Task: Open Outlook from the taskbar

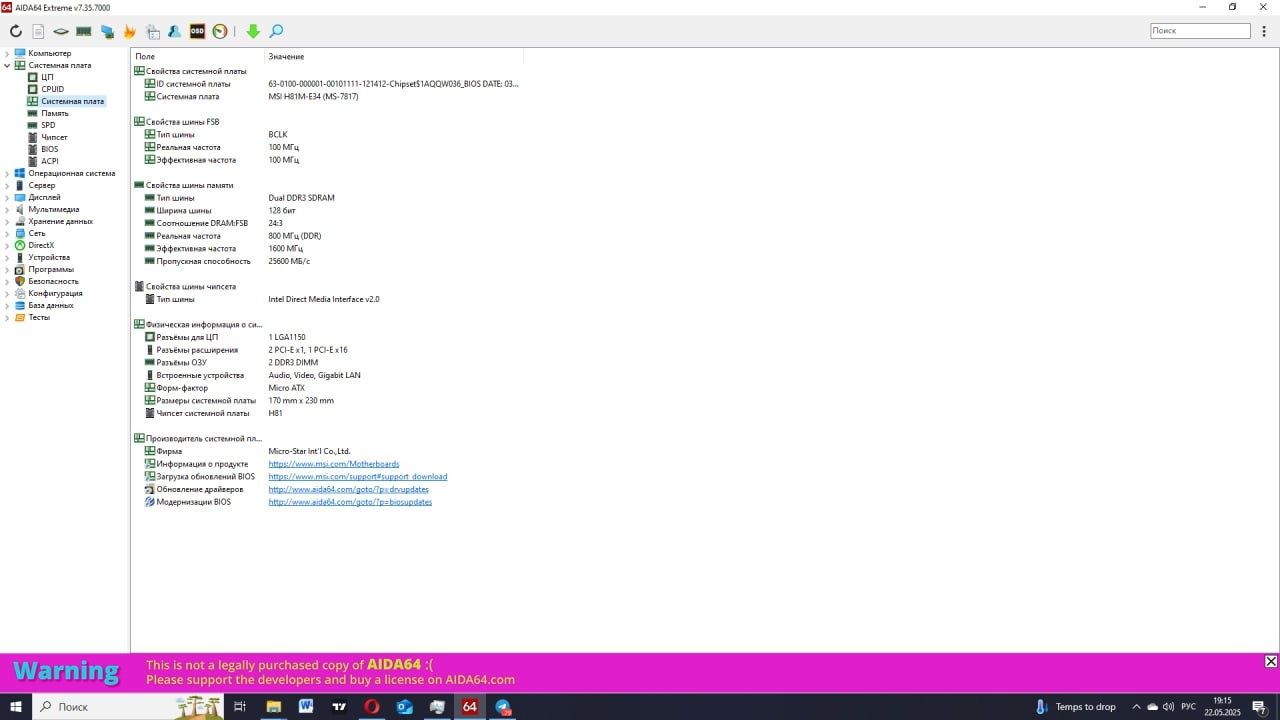Action: (x=405, y=706)
